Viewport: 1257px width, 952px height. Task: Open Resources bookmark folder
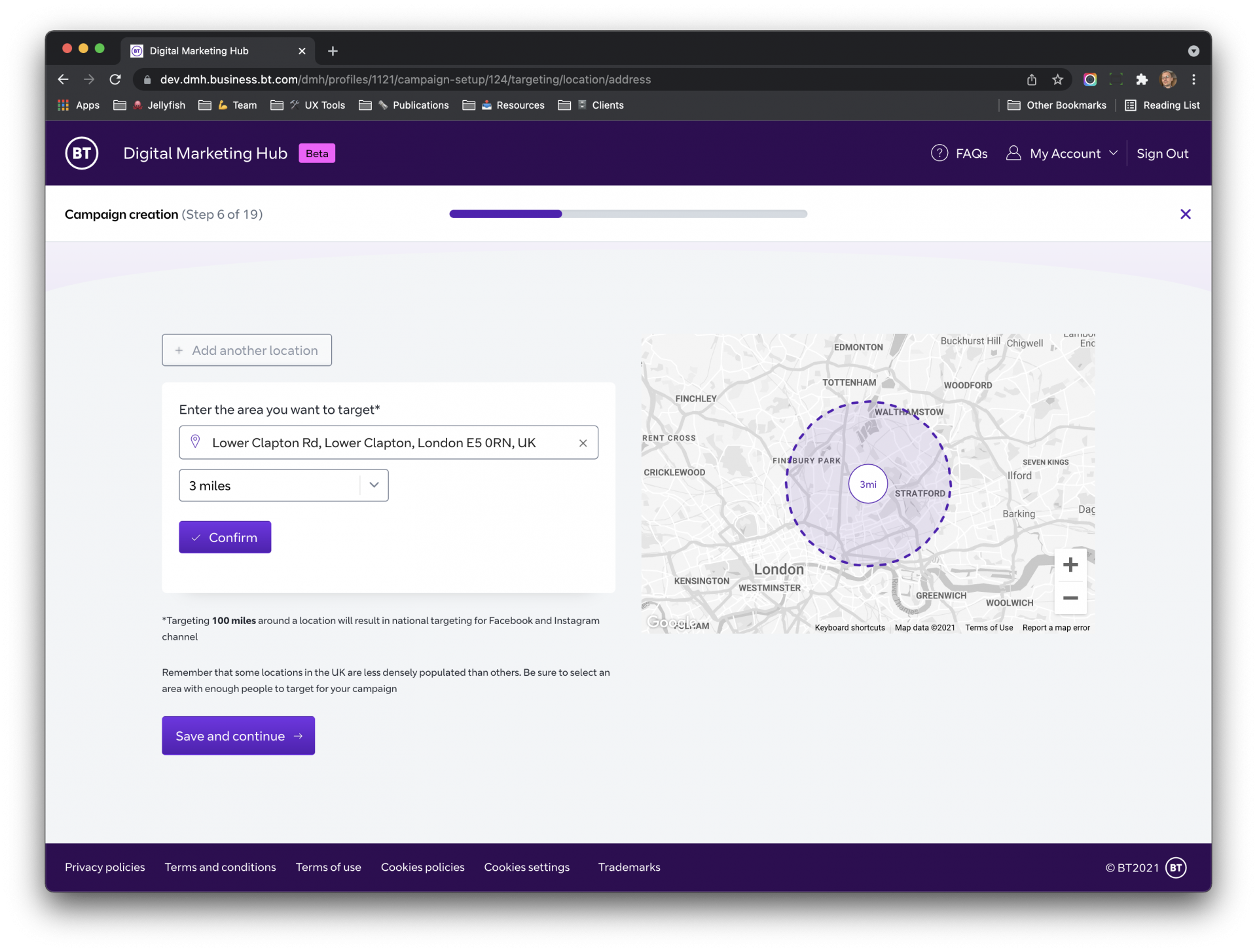[503, 105]
